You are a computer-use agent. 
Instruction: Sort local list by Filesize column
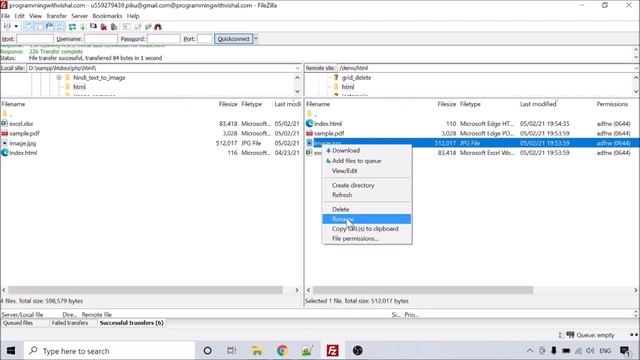[x=228, y=104]
